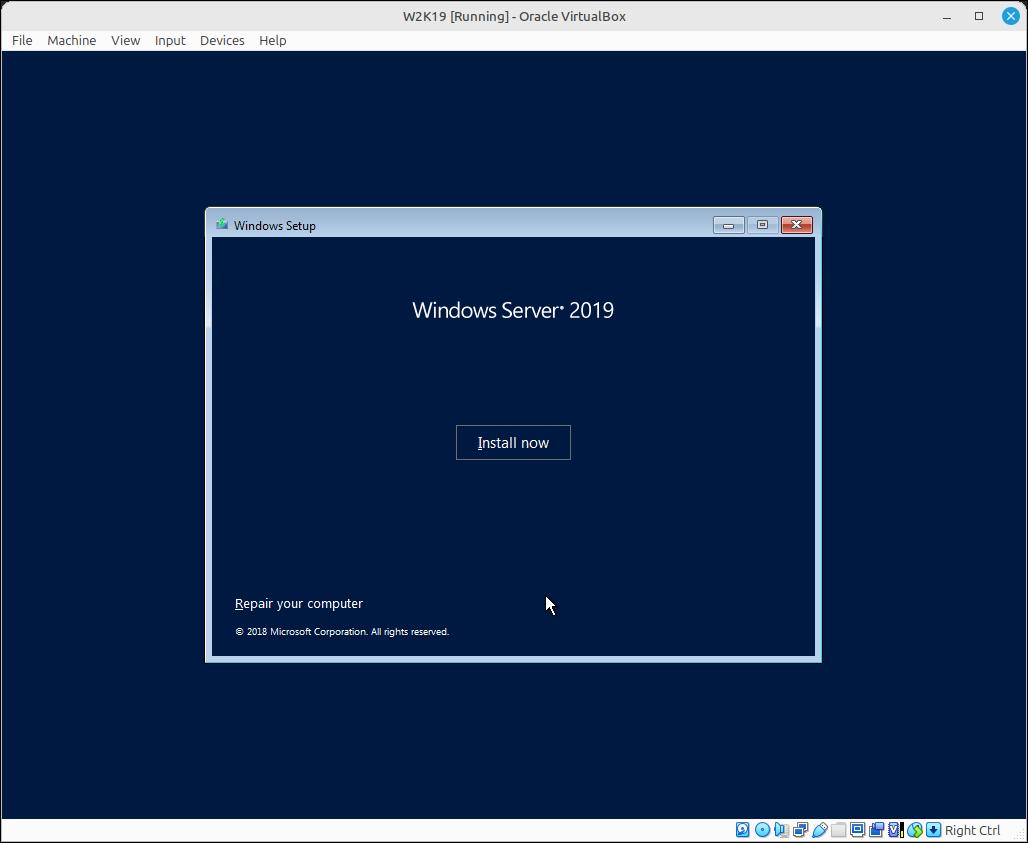The image size is (1028, 843).
Task: Click the Microsoft Corporation copyright text
Action: click(x=342, y=632)
